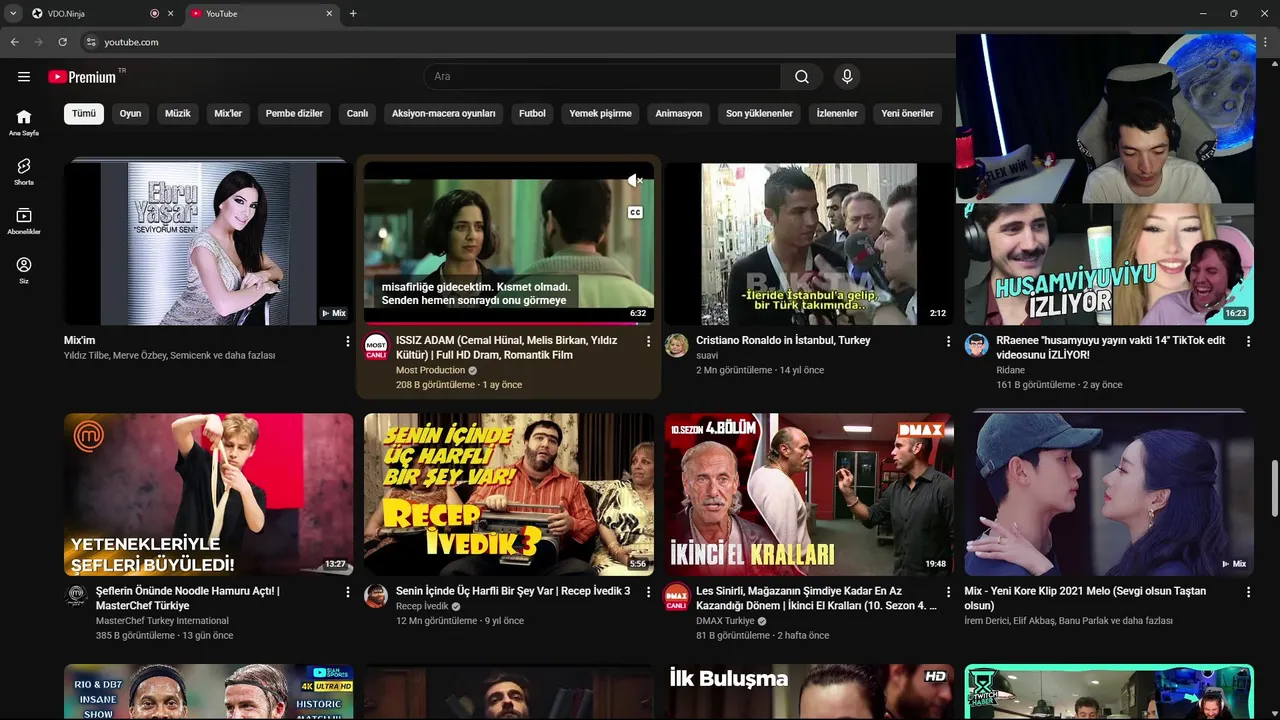Close the VDO.Ninja browser tab
Image resolution: width=1280 pixels, height=720 pixels.
coord(170,14)
